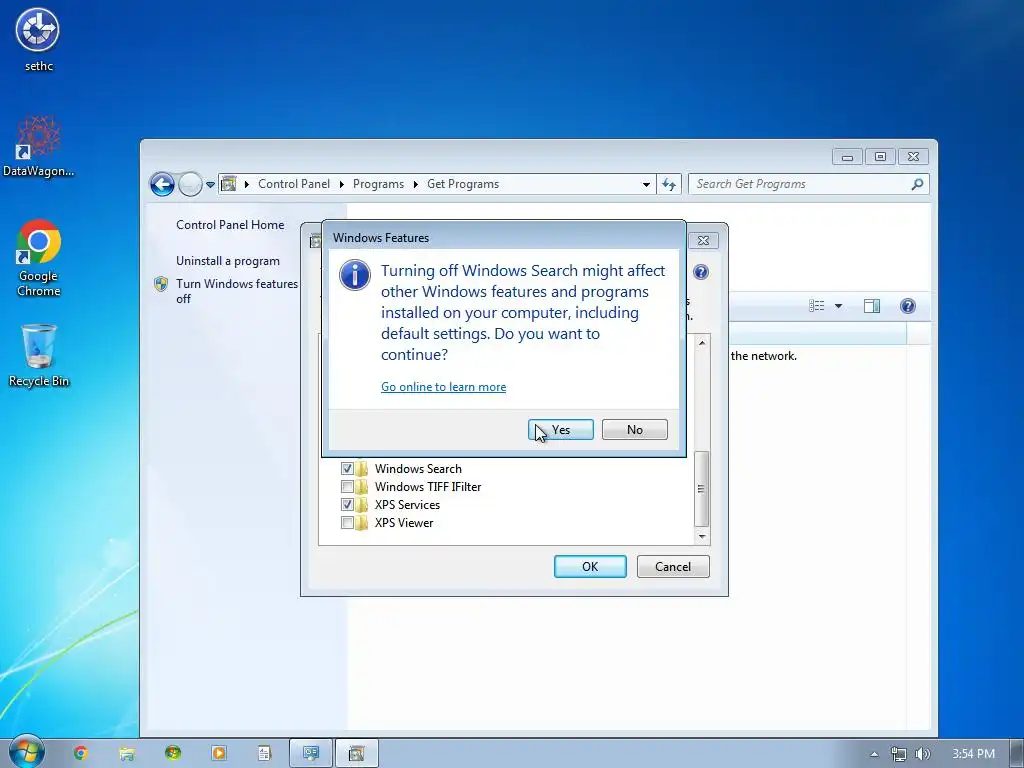Image resolution: width=1024 pixels, height=768 pixels.
Task: Select the XPS Viewer label
Action: (x=404, y=522)
